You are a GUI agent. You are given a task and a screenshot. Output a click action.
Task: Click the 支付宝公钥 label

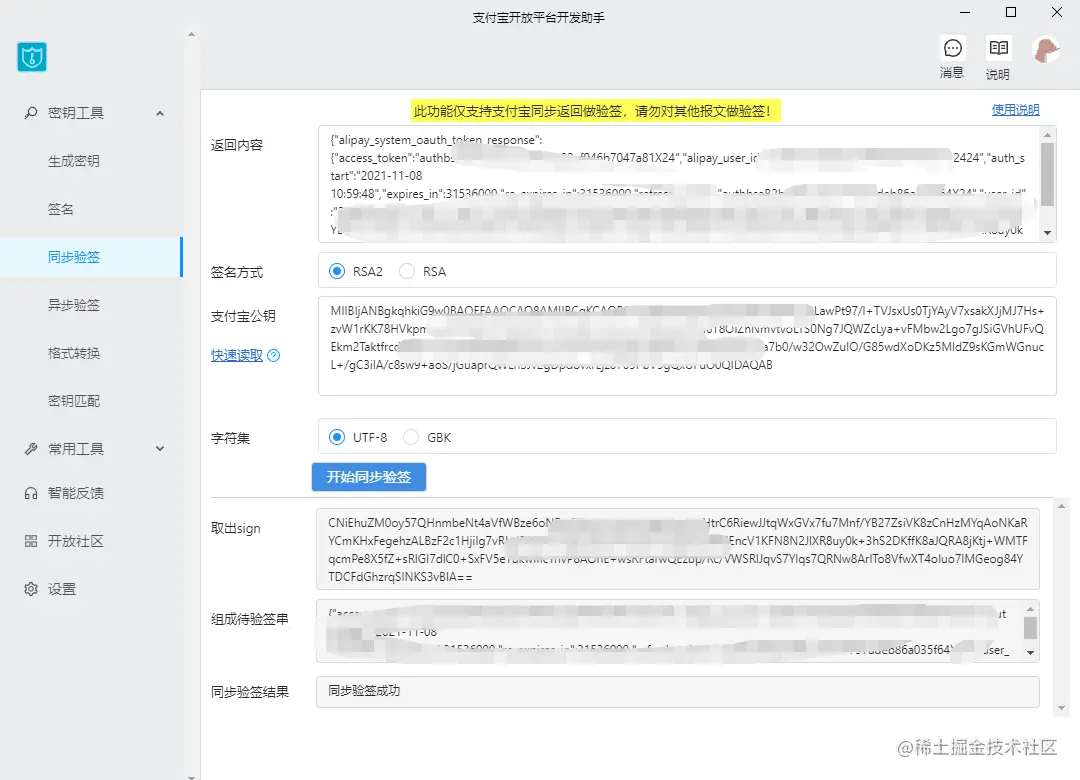point(243,316)
